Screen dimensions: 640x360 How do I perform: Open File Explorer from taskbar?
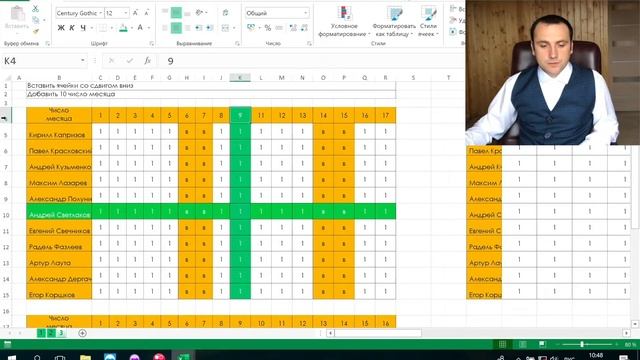(85, 358)
